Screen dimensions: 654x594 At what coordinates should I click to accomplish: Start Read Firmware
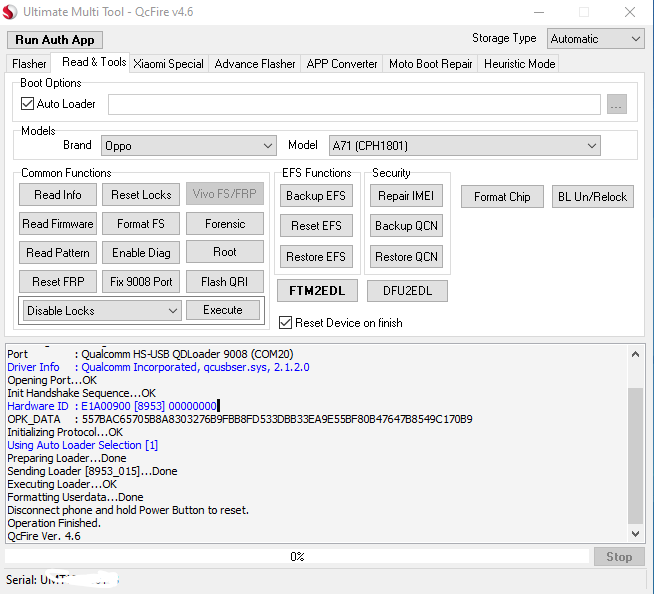(58, 224)
